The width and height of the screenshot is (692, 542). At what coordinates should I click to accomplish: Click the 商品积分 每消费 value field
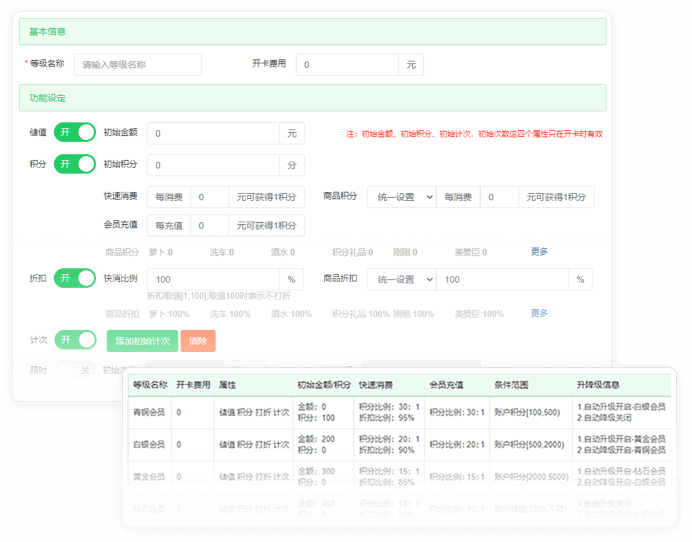pos(499,197)
